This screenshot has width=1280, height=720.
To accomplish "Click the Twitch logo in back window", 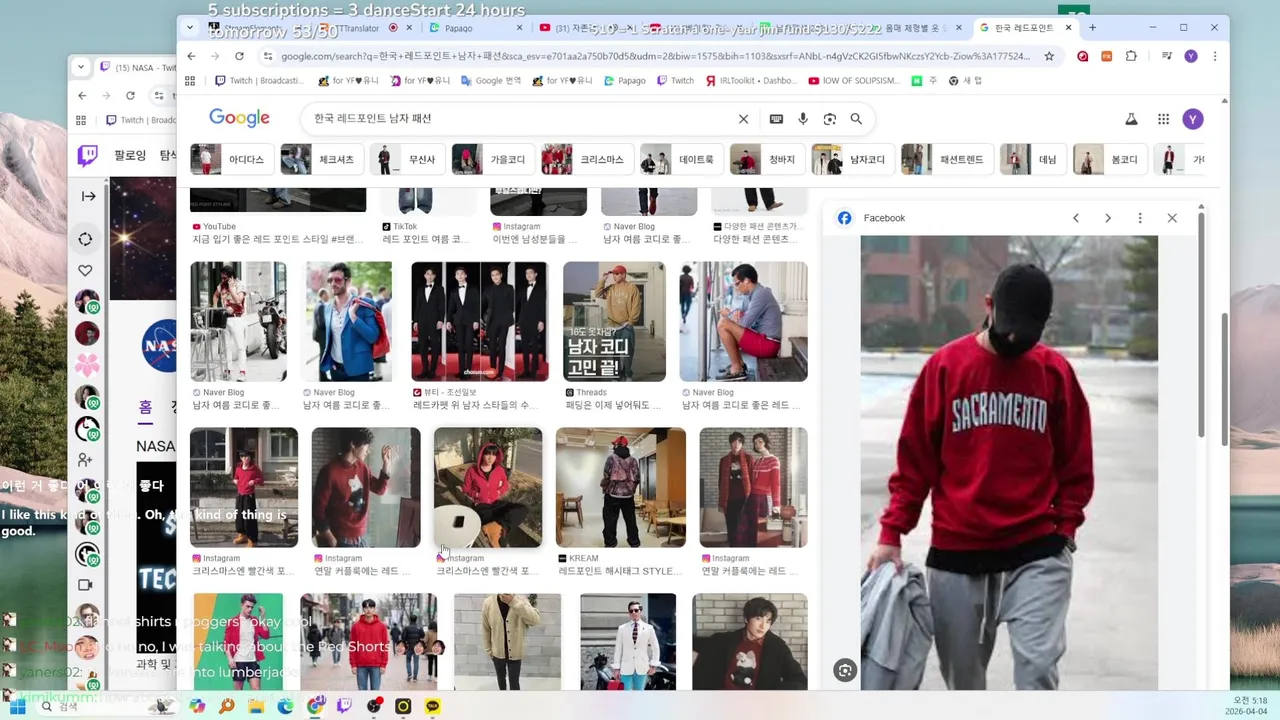I will point(88,155).
